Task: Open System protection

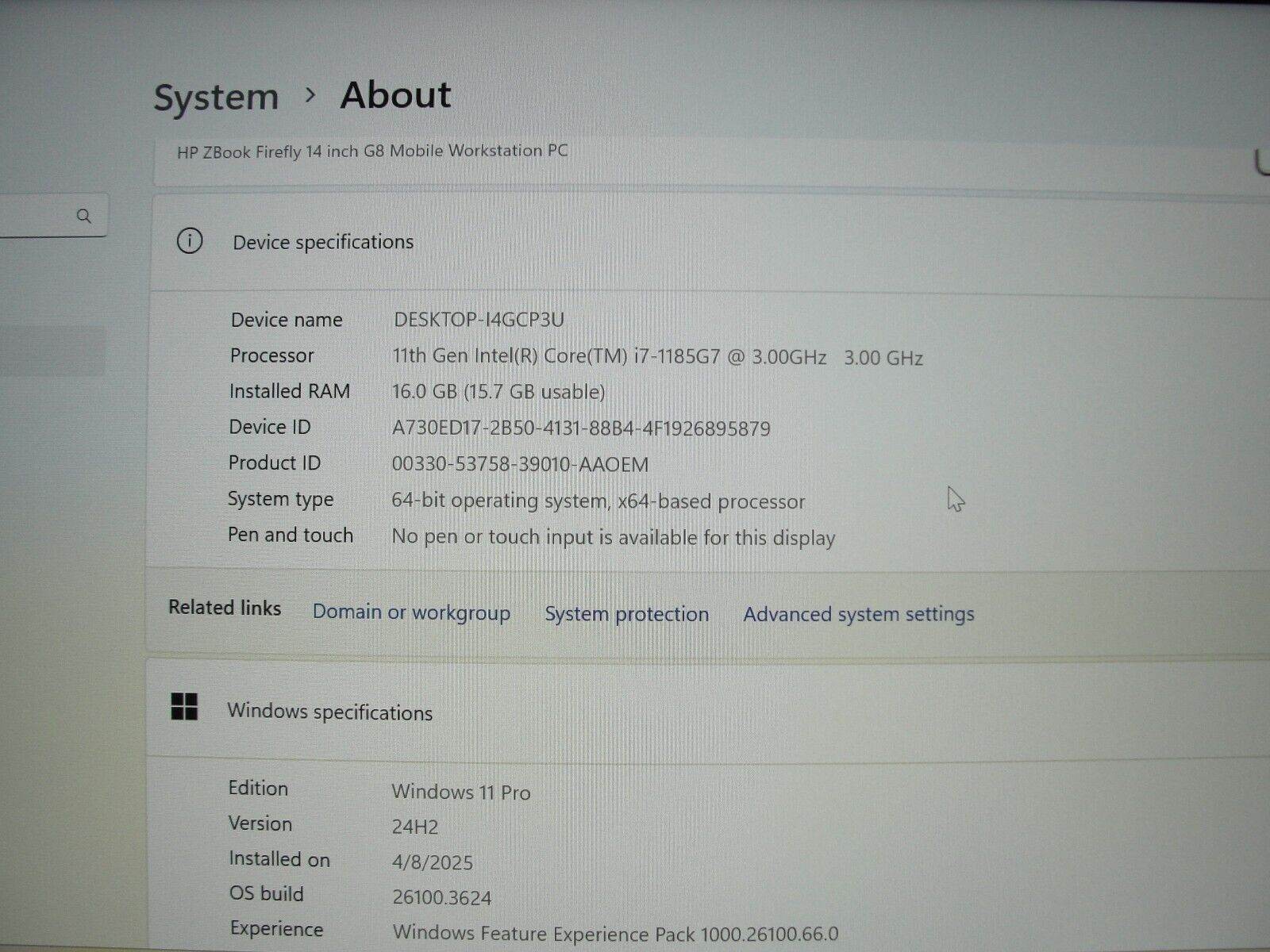Action: (x=626, y=613)
